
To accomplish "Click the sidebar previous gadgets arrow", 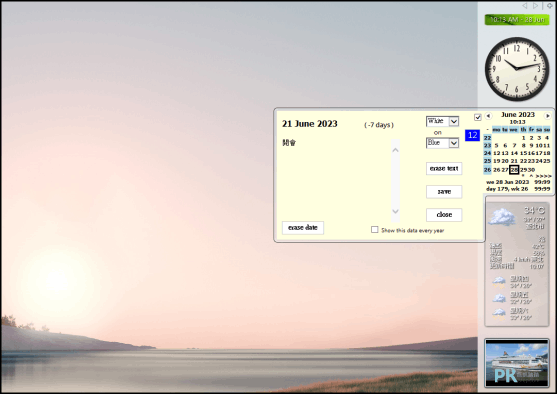I will point(525,6).
